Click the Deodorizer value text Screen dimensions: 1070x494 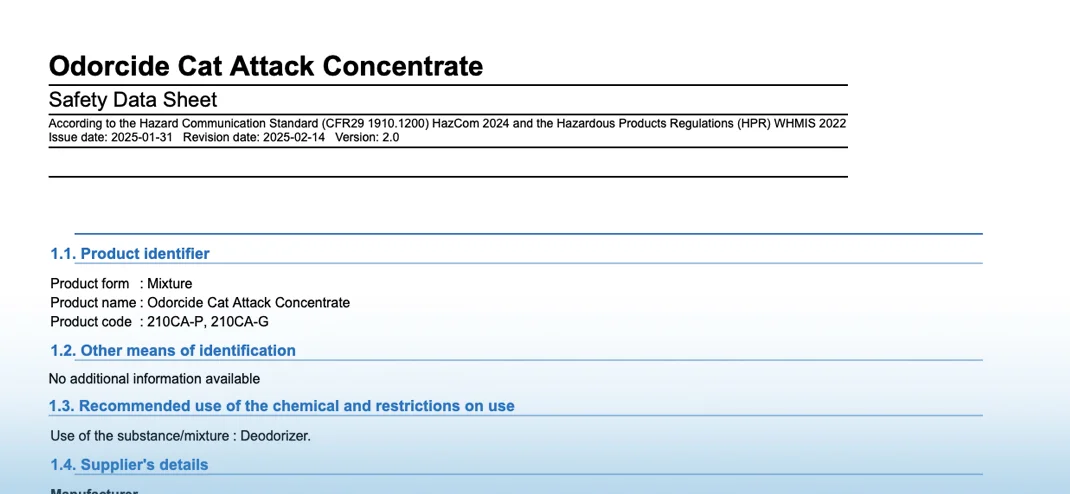(276, 436)
